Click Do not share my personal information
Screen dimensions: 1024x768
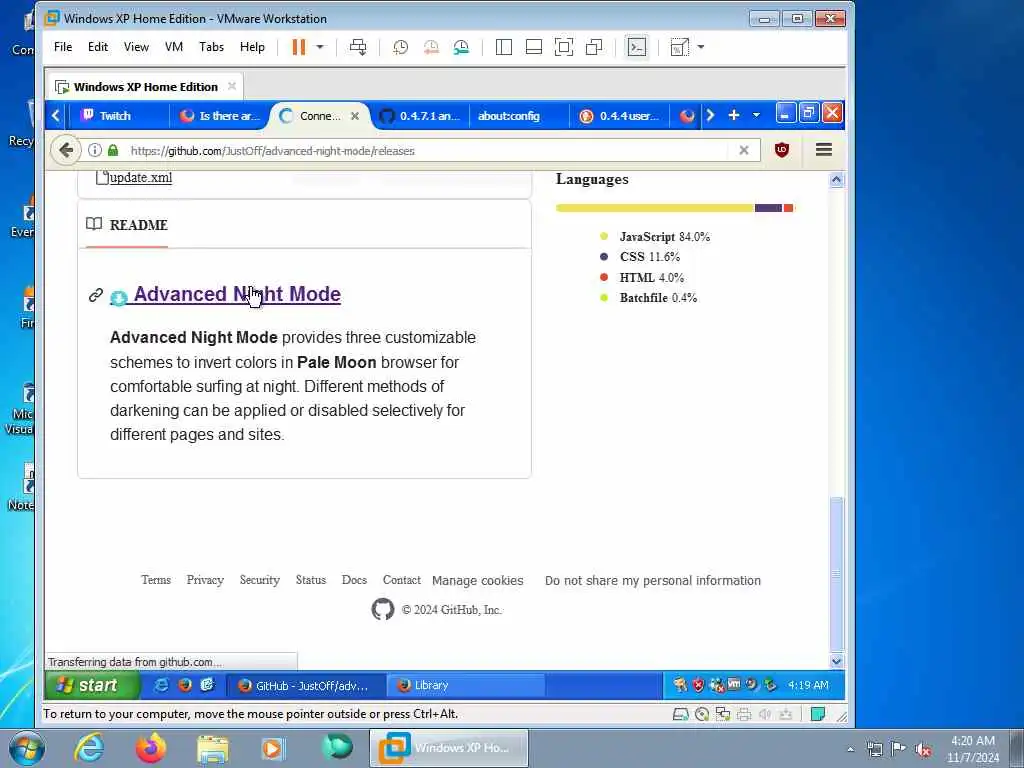point(652,581)
